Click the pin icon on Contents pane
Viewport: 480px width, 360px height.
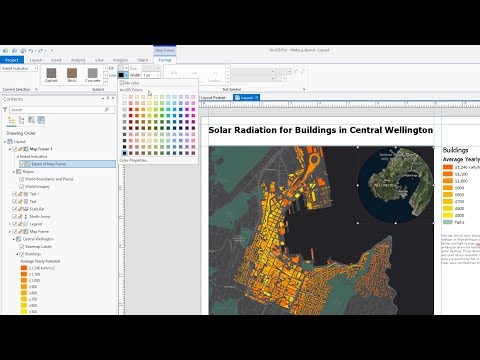[108, 99]
